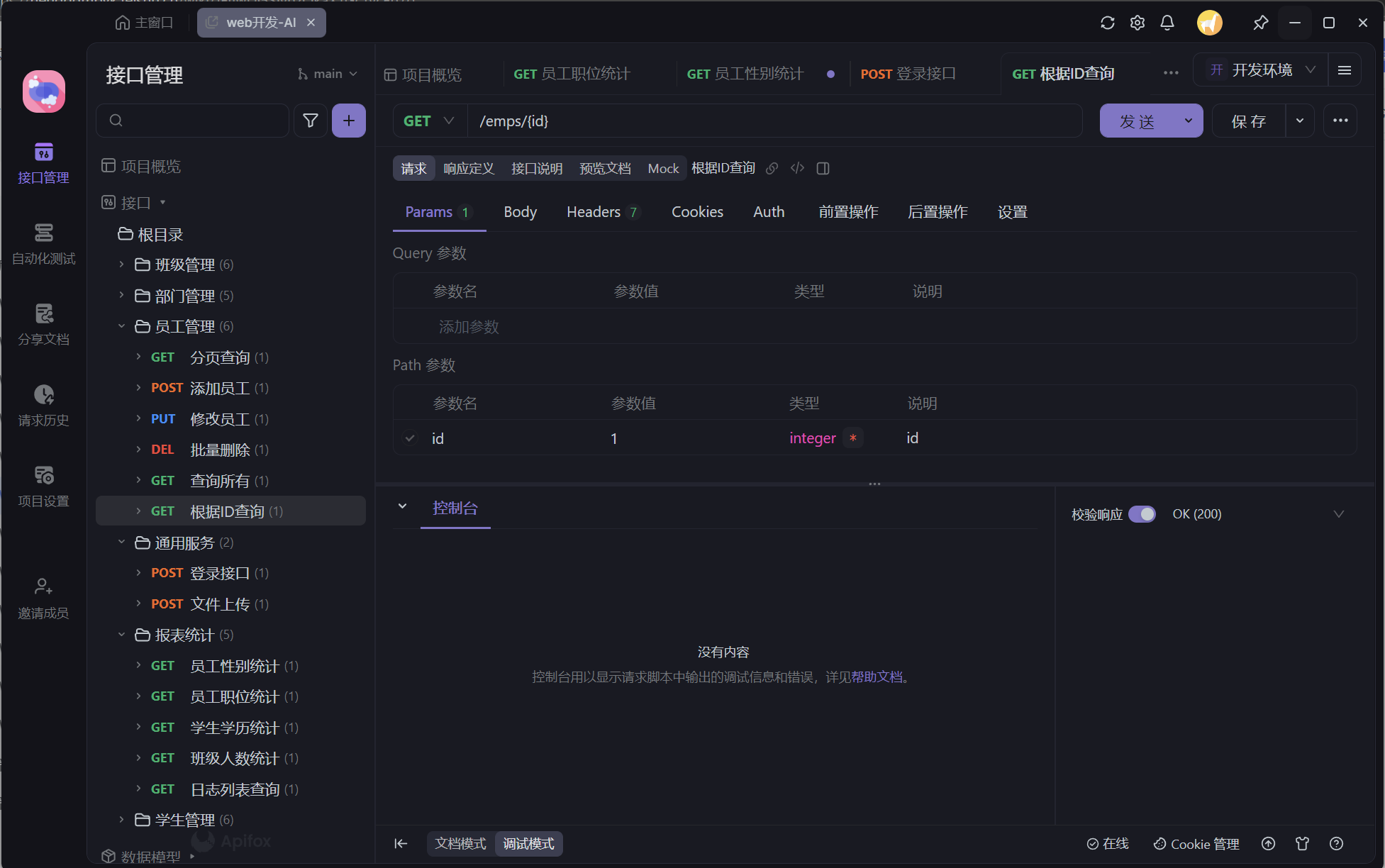Click the 发送 button
This screenshot has height=868, width=1385.
click(x=1137, y=121)
